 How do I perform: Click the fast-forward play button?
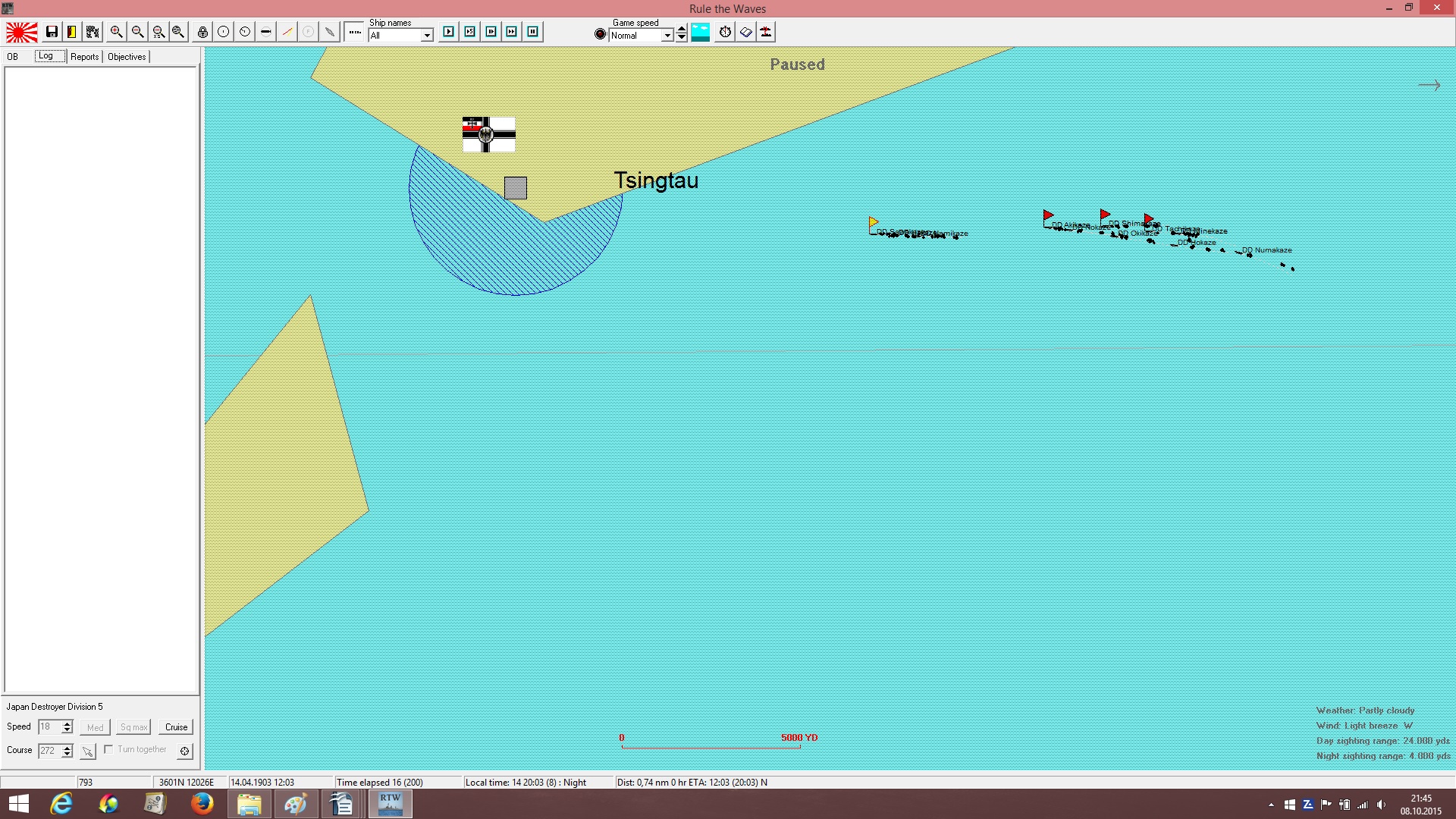[512, 32]
